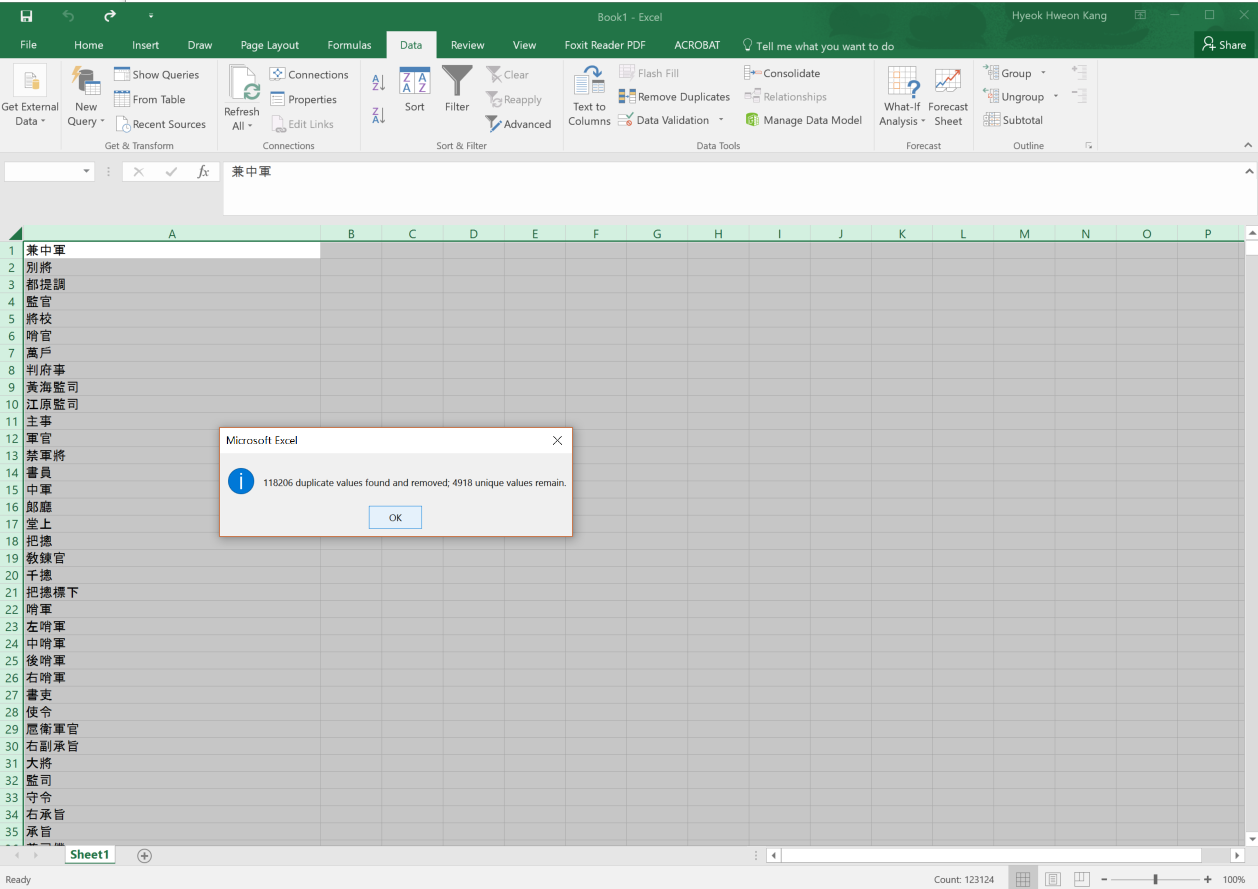1258x889 pixels.
Task: Click Consolidate
Action: (782, 73)
